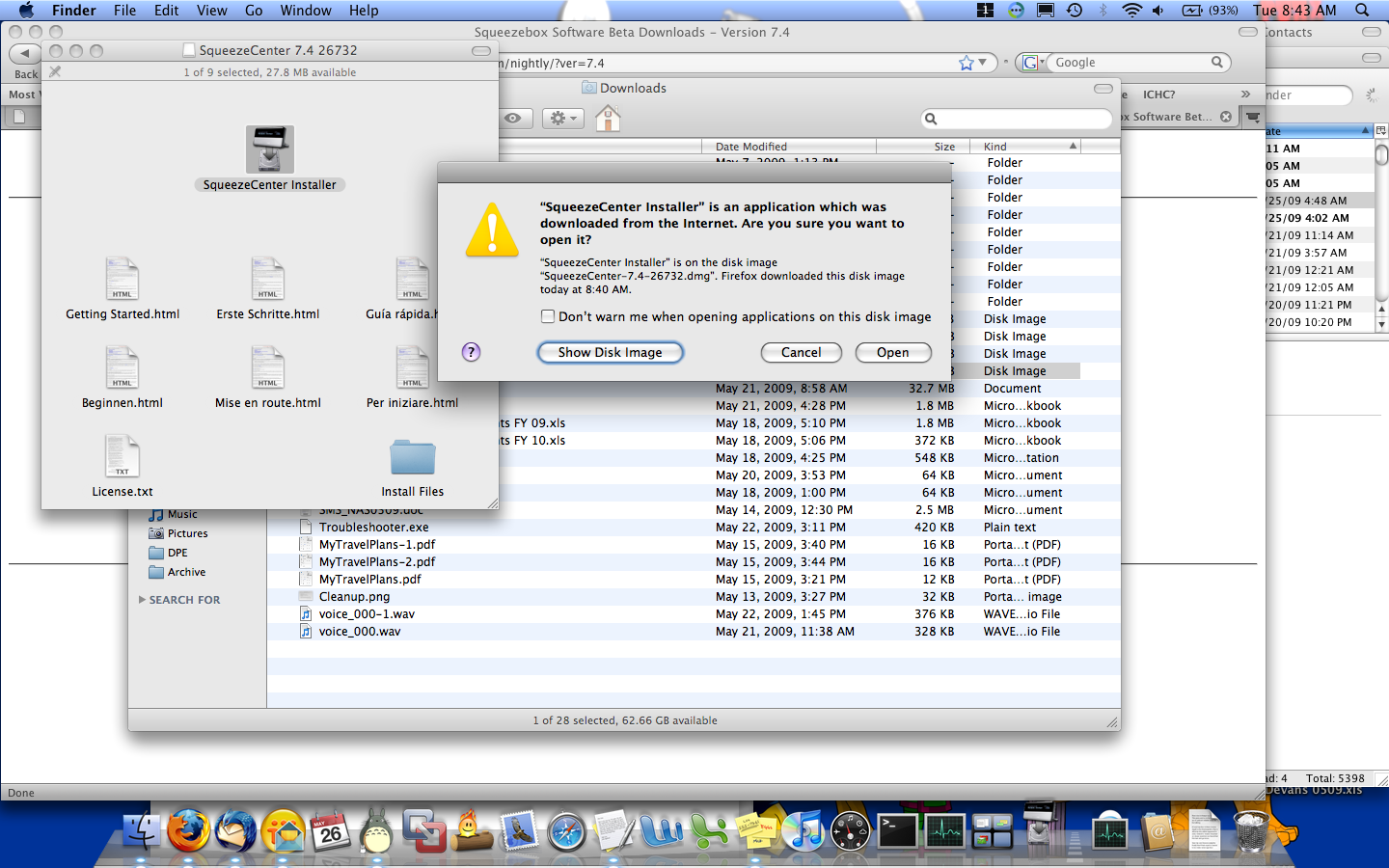
Task: Open Terminal from the Dock
Action: 897,830
